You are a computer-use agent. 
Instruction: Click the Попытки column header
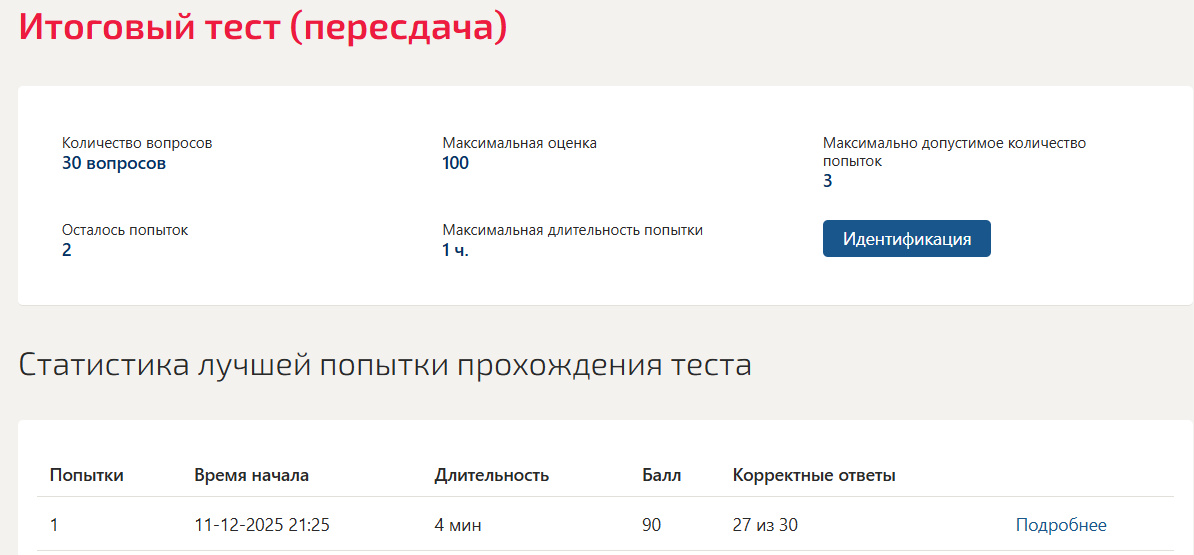pos(87,476)
